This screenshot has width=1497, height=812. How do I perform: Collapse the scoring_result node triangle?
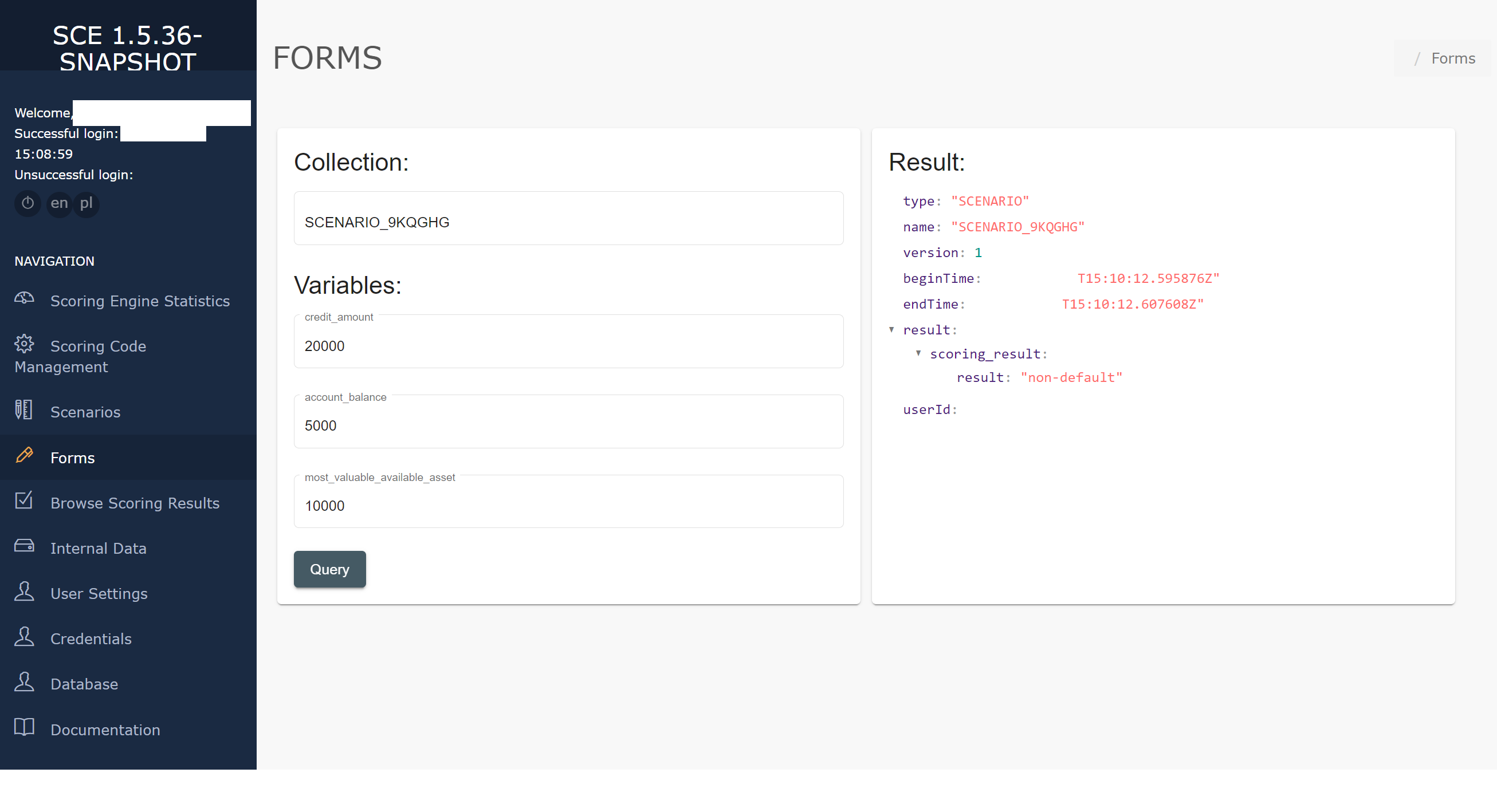click(x=918, y=354)
